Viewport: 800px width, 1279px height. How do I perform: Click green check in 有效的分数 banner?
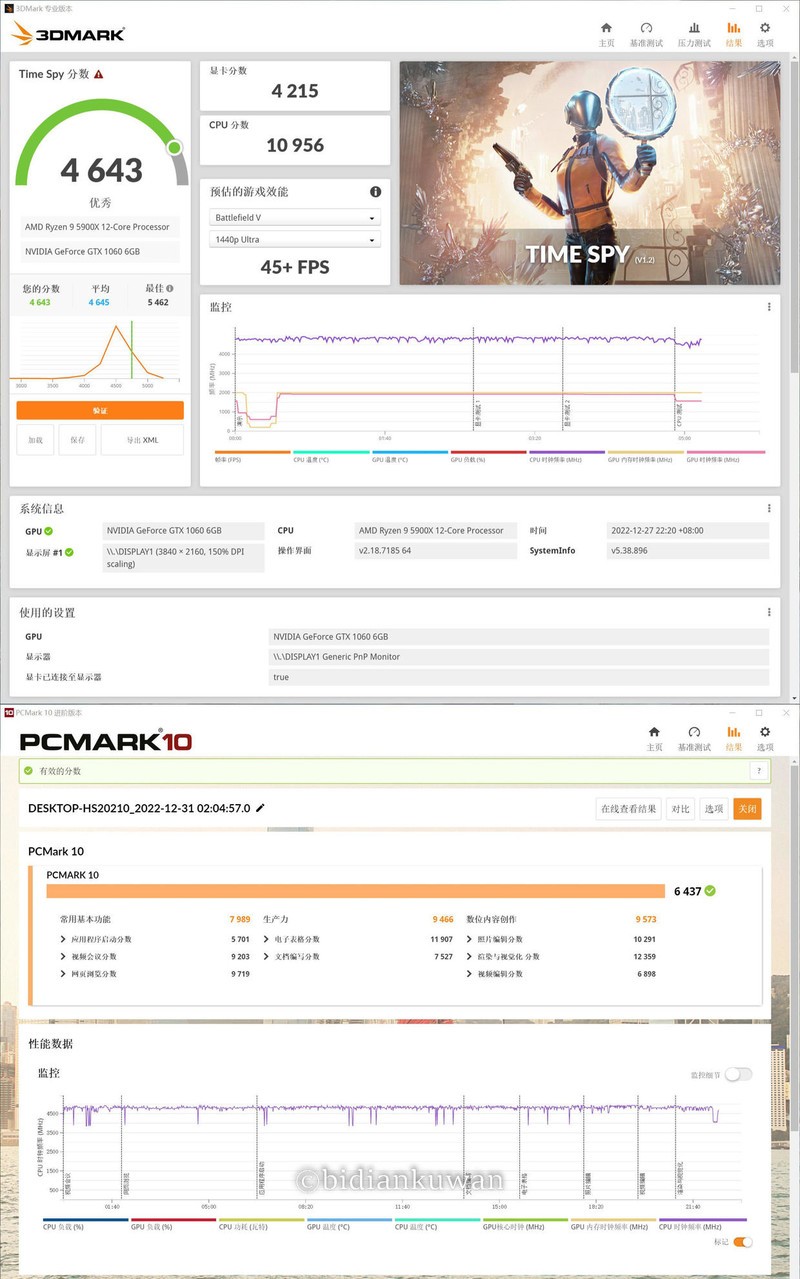tap(29, 771)
